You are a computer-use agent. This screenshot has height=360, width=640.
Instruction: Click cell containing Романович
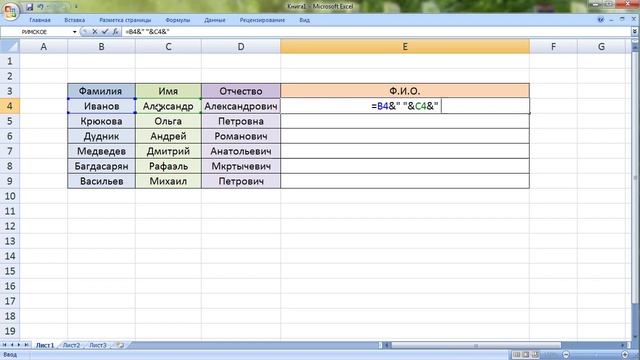tap(241, 136)
